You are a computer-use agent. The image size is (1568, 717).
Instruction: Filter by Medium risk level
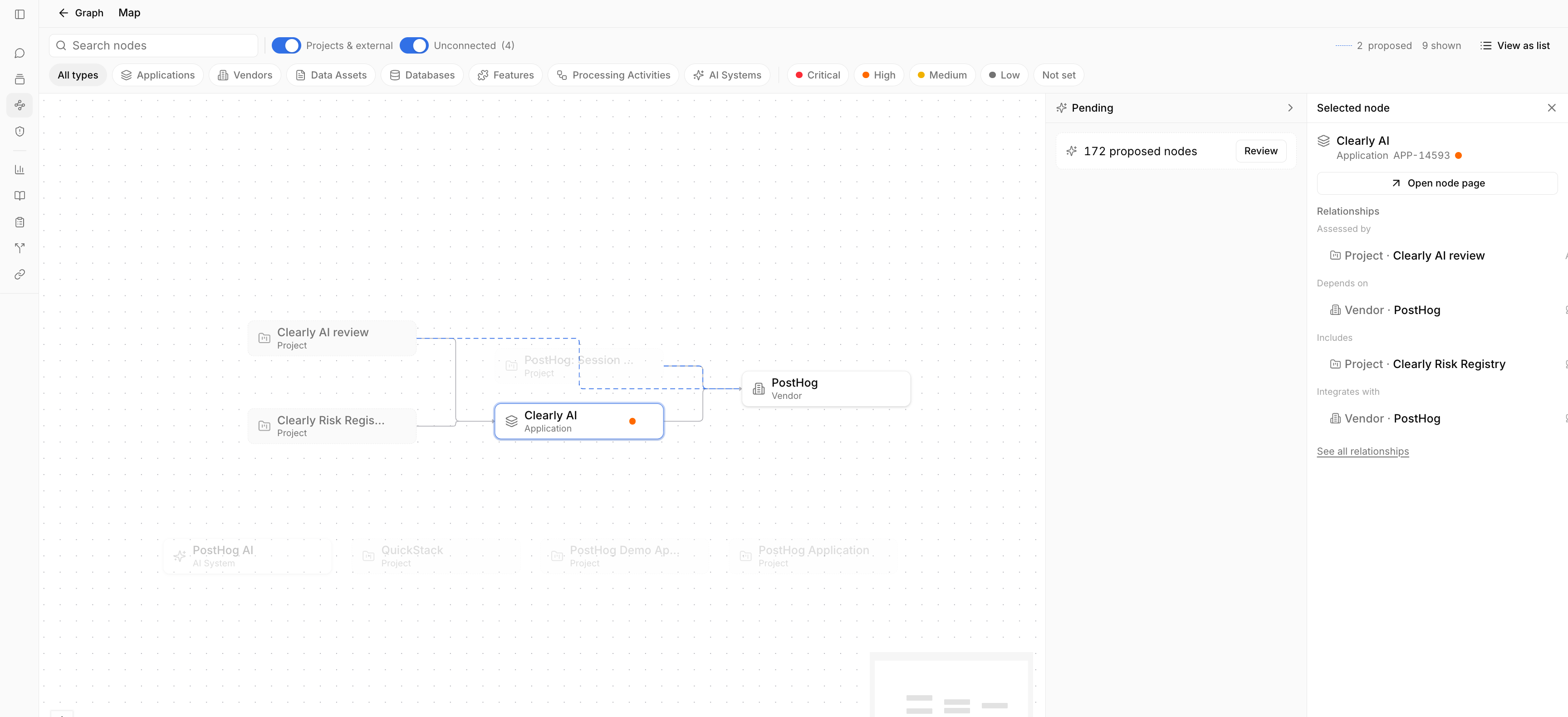pyautogui.click(x=941, y=75)
